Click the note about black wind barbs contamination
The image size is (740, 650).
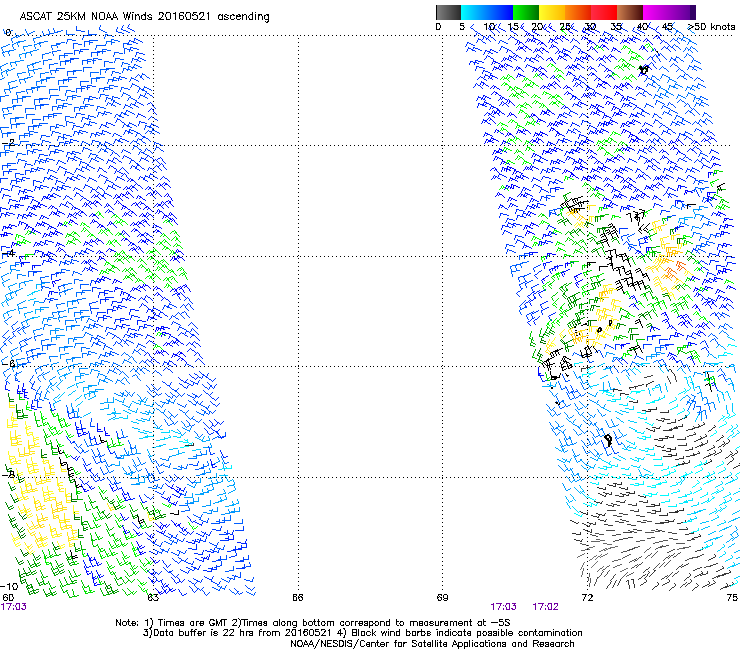(460, 633)
